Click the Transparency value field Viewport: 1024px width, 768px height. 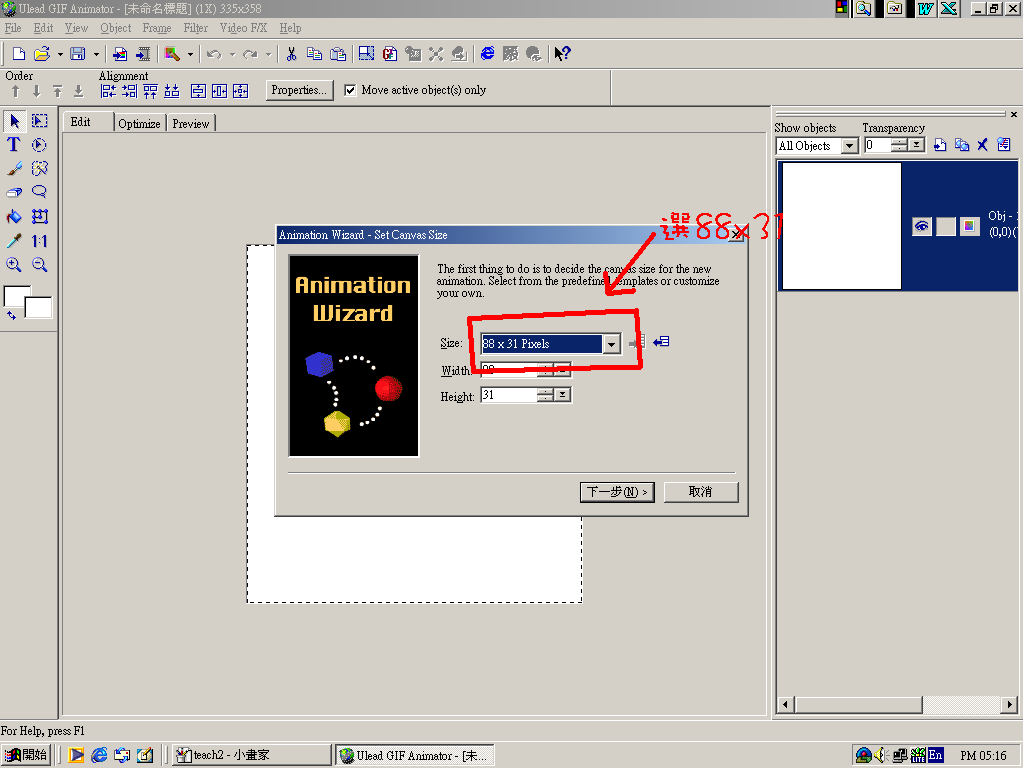coord(878,145)
